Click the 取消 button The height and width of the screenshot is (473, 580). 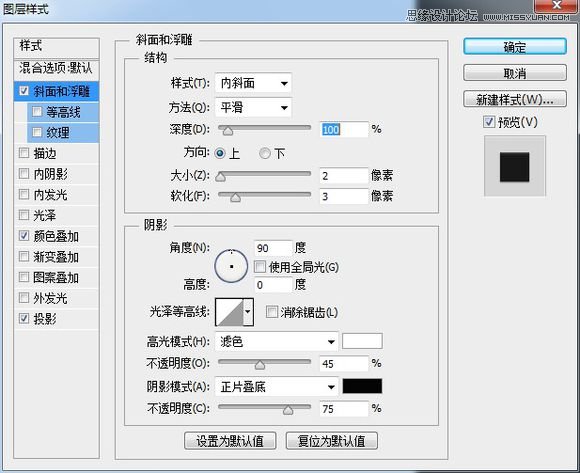coord(515,73)
